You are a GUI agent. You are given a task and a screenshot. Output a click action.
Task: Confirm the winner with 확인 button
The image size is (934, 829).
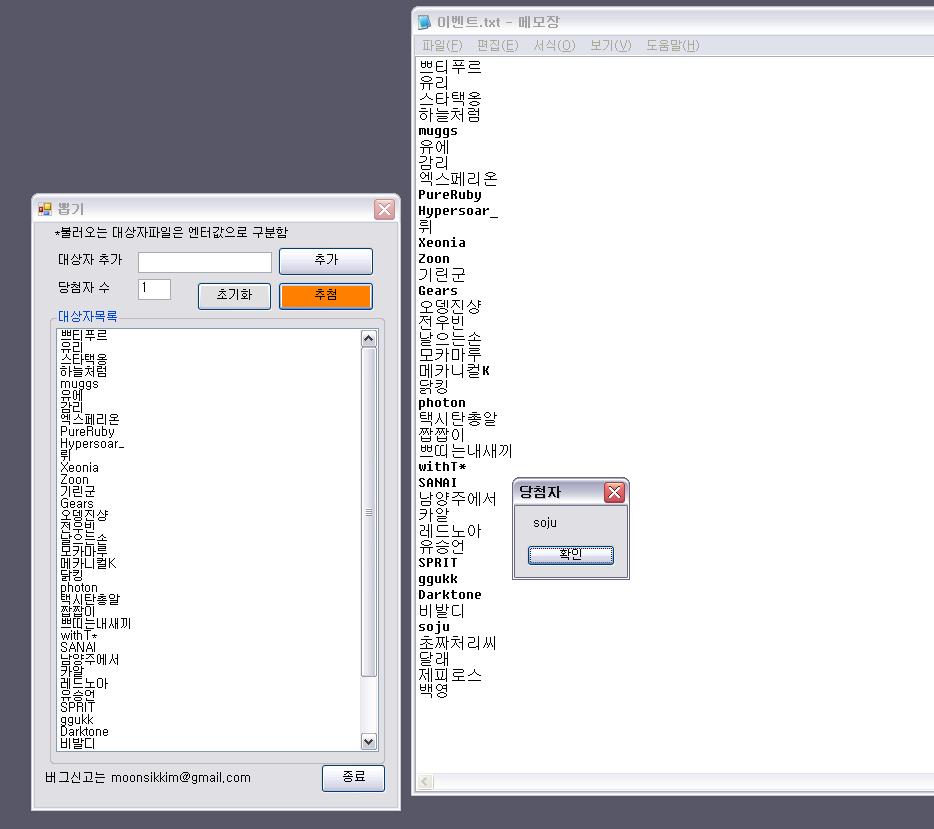pyautogui.click(x=571, y=554)
